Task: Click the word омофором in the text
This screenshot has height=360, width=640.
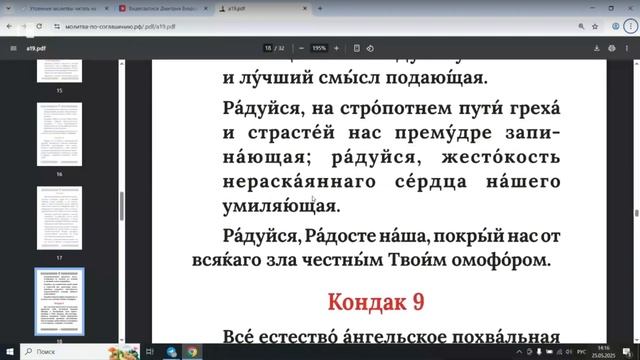Action: (x=501, y=260)
